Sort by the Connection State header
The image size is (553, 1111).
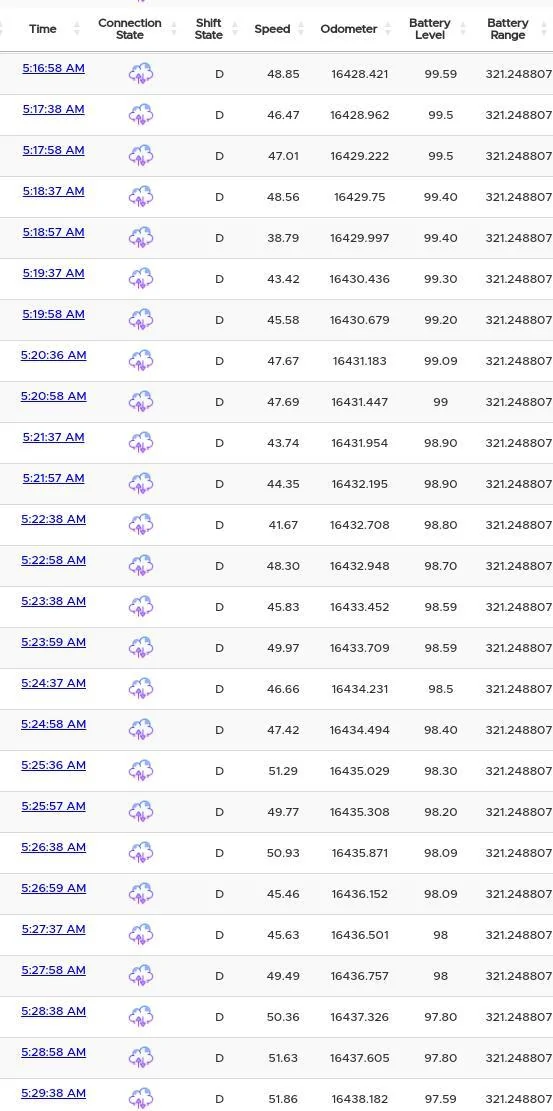130,29
